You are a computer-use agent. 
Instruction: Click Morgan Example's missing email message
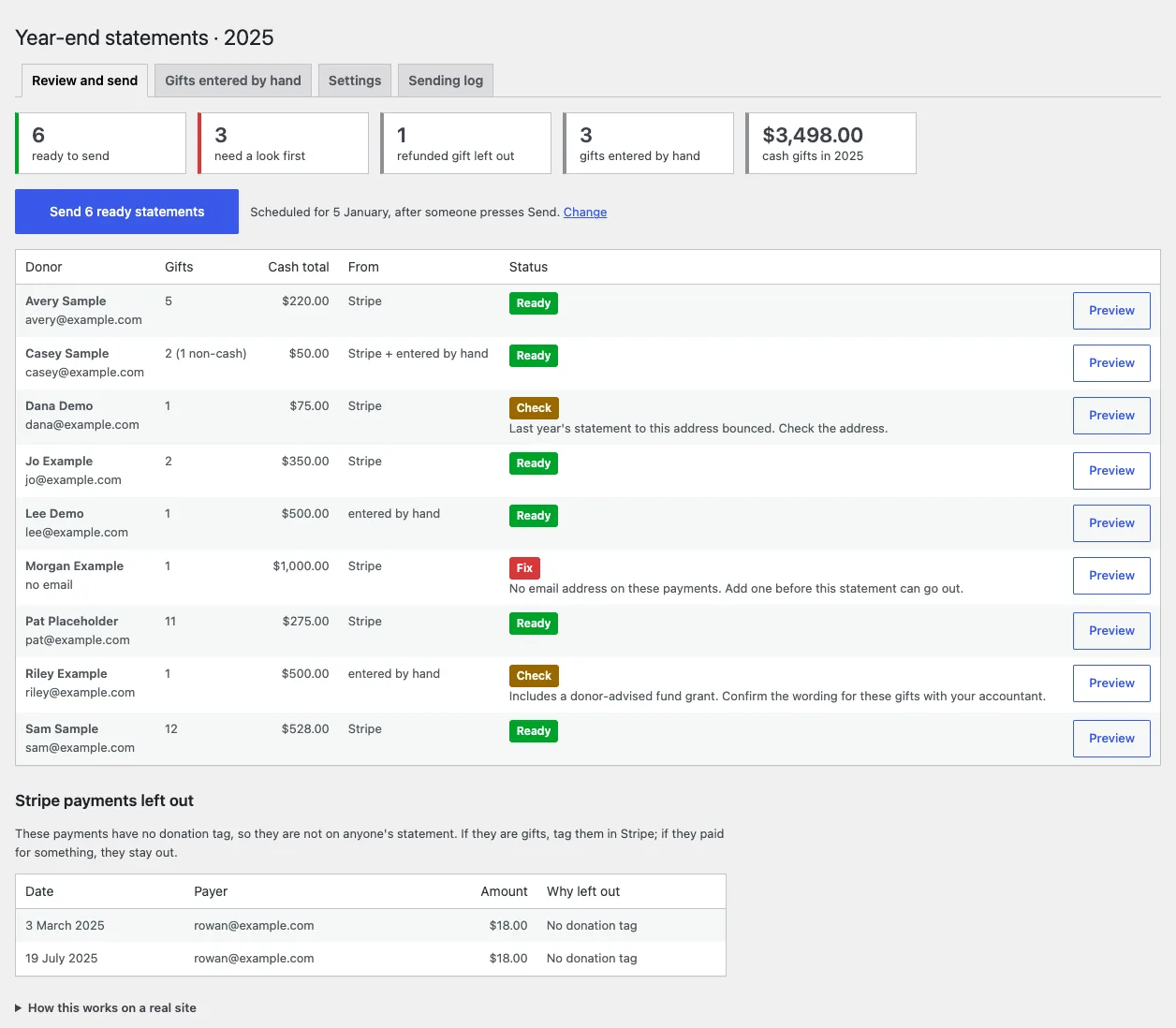(x=736, y=589)
